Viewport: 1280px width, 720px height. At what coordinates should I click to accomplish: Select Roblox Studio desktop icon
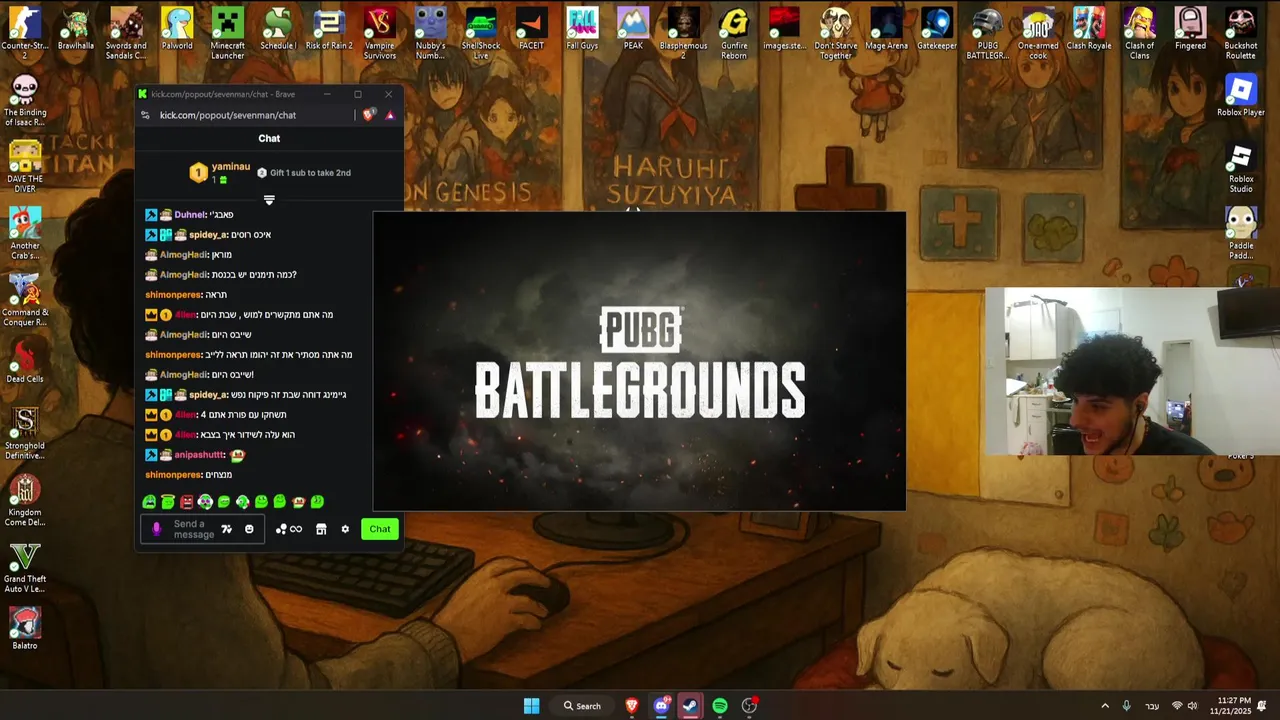pos(1241,168)
